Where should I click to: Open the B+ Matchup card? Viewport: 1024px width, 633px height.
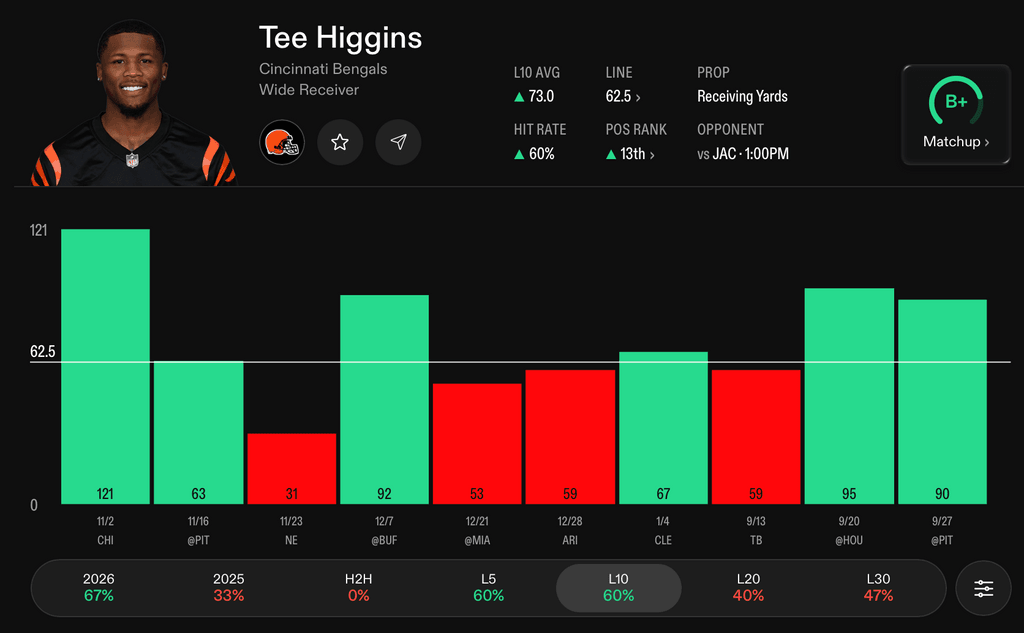956,115
